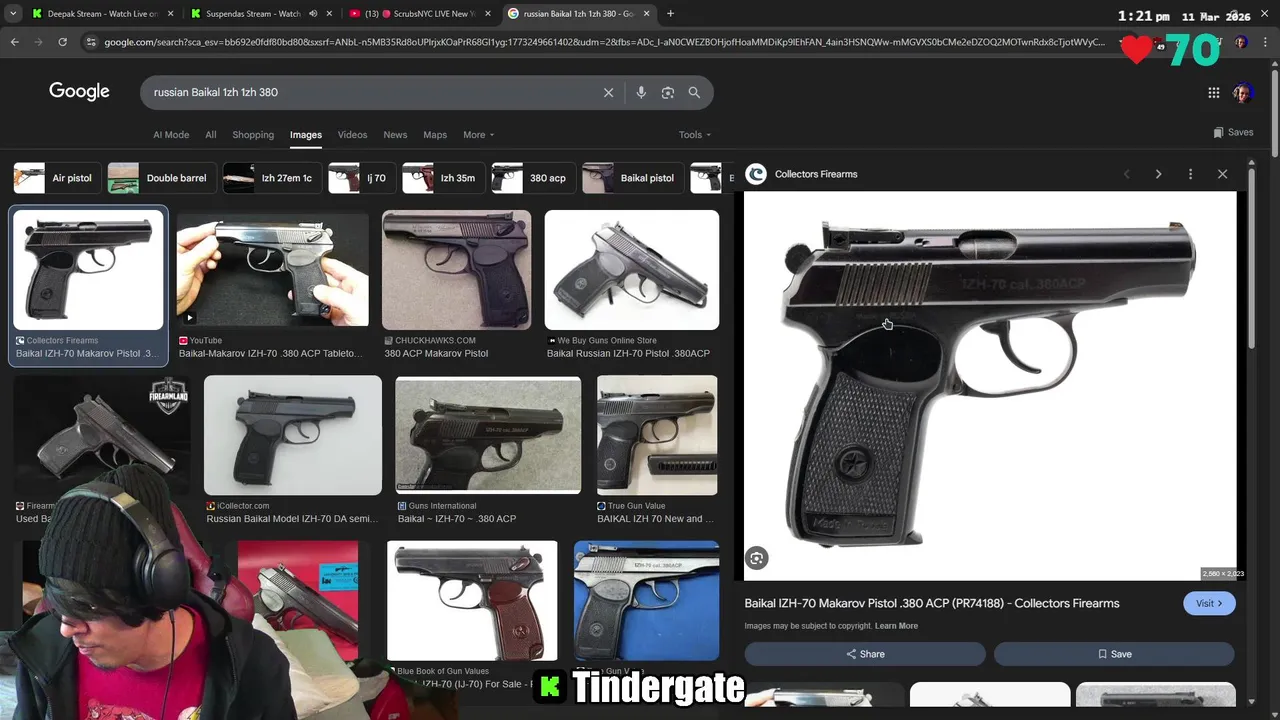This screenshot has width=1280, height=720.
Task: Switch to Videos results tab
Action: 352,135
